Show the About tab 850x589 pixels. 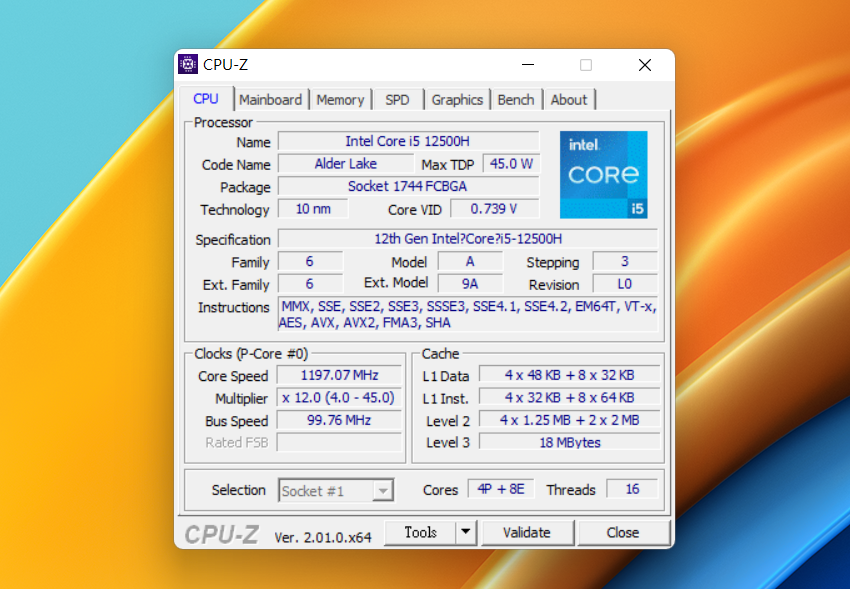point(569,100)
